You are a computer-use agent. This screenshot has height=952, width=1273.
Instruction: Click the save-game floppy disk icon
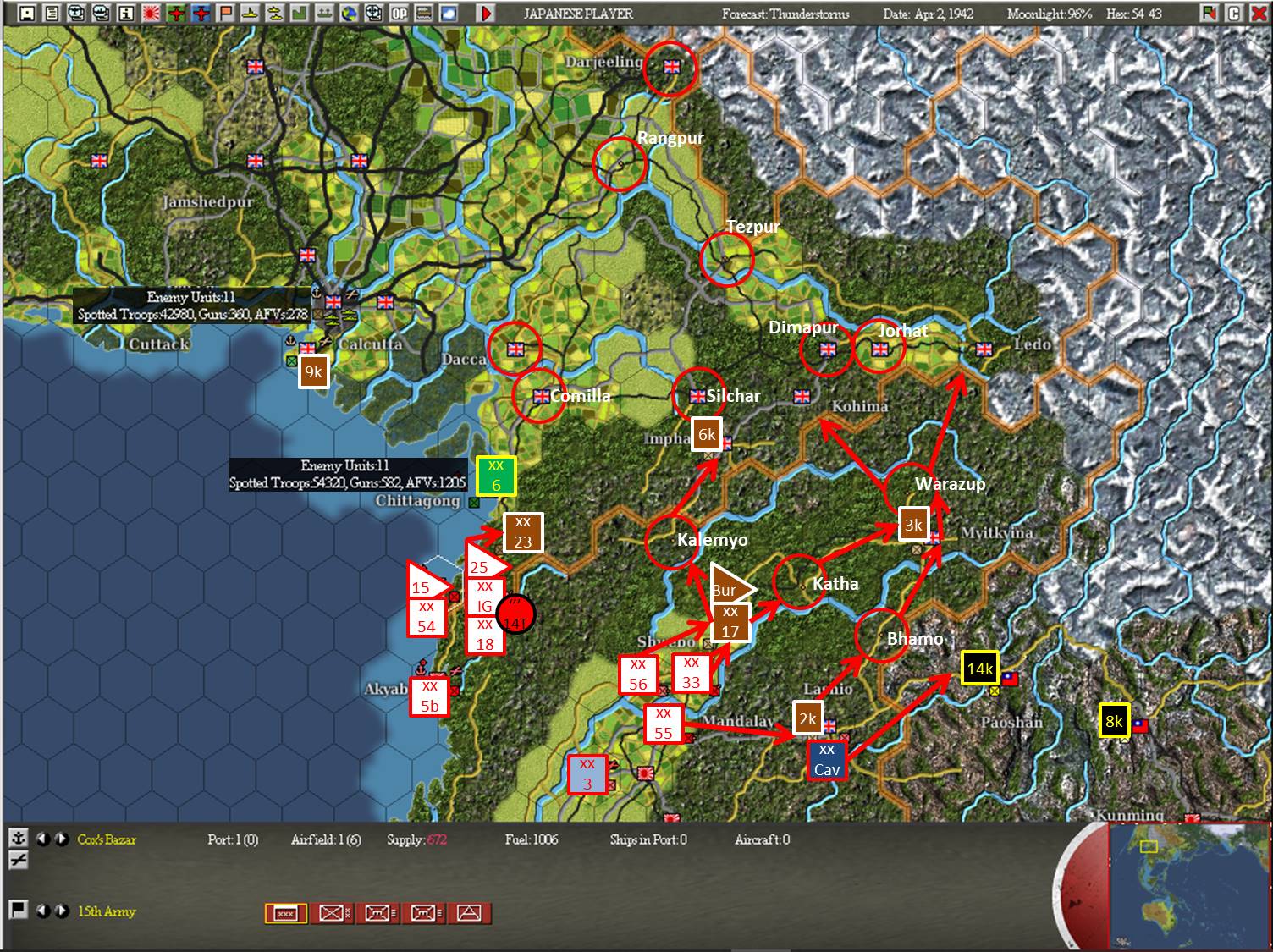click(x=28, y=14)
